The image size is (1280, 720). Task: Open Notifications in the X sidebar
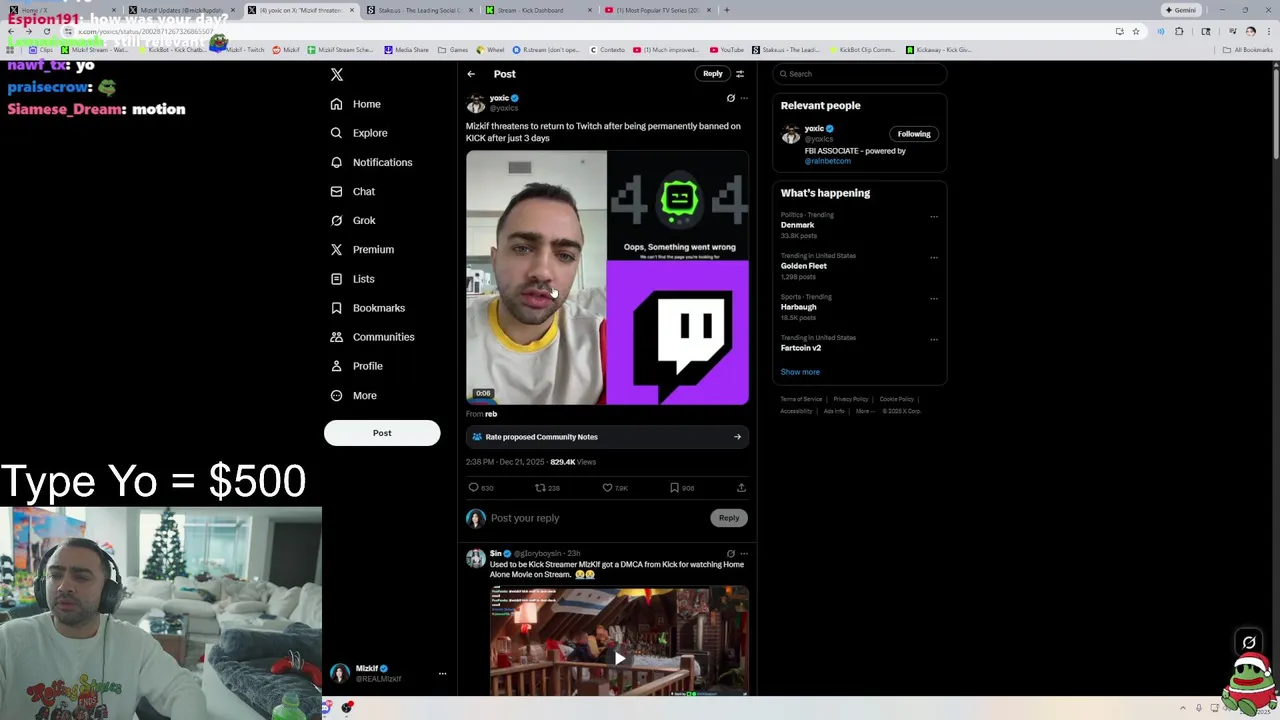point(371,162)
